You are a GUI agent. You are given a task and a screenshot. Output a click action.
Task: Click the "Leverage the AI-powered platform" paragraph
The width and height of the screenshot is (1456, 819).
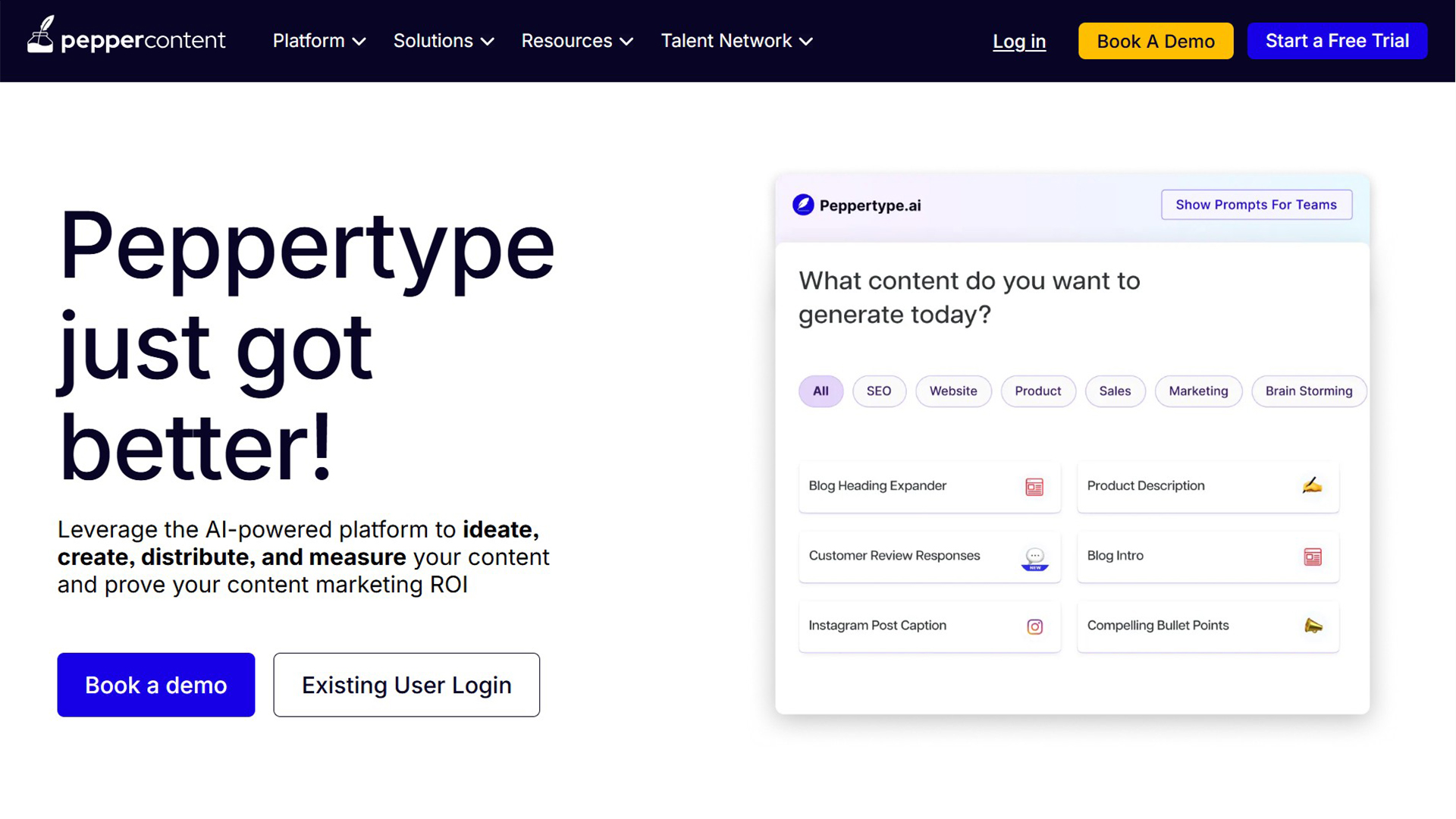pos(303,557)
